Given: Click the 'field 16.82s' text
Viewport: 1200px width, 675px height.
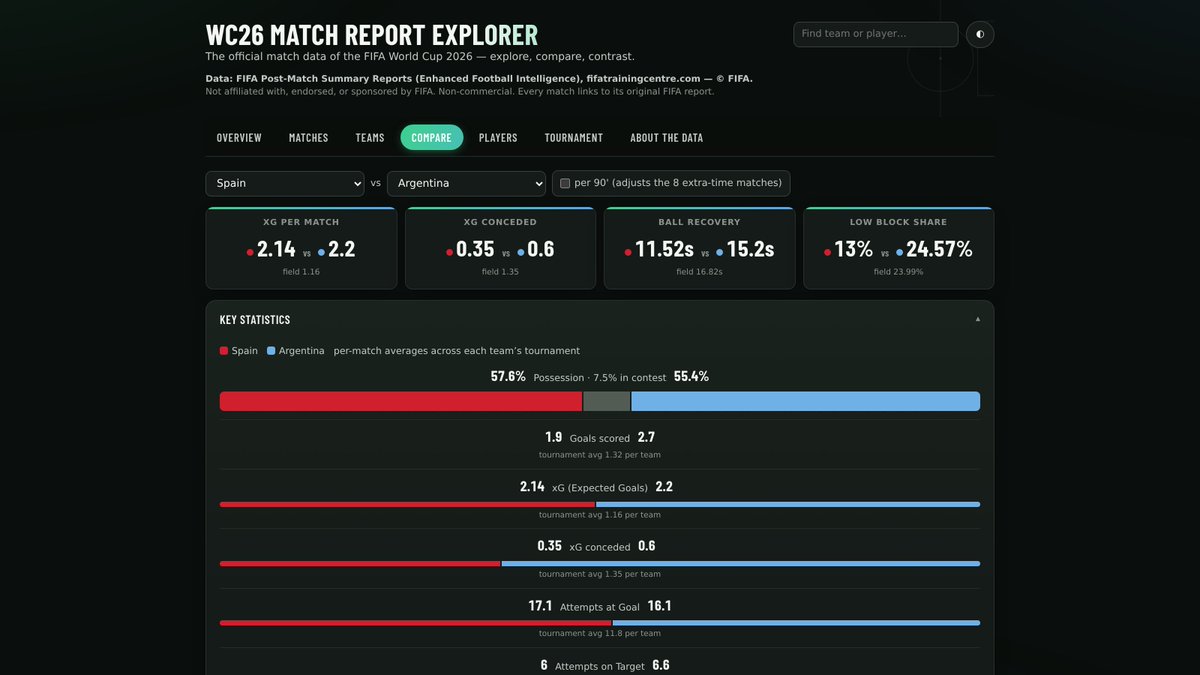Looking at the screenshot, I should (699, 272).
